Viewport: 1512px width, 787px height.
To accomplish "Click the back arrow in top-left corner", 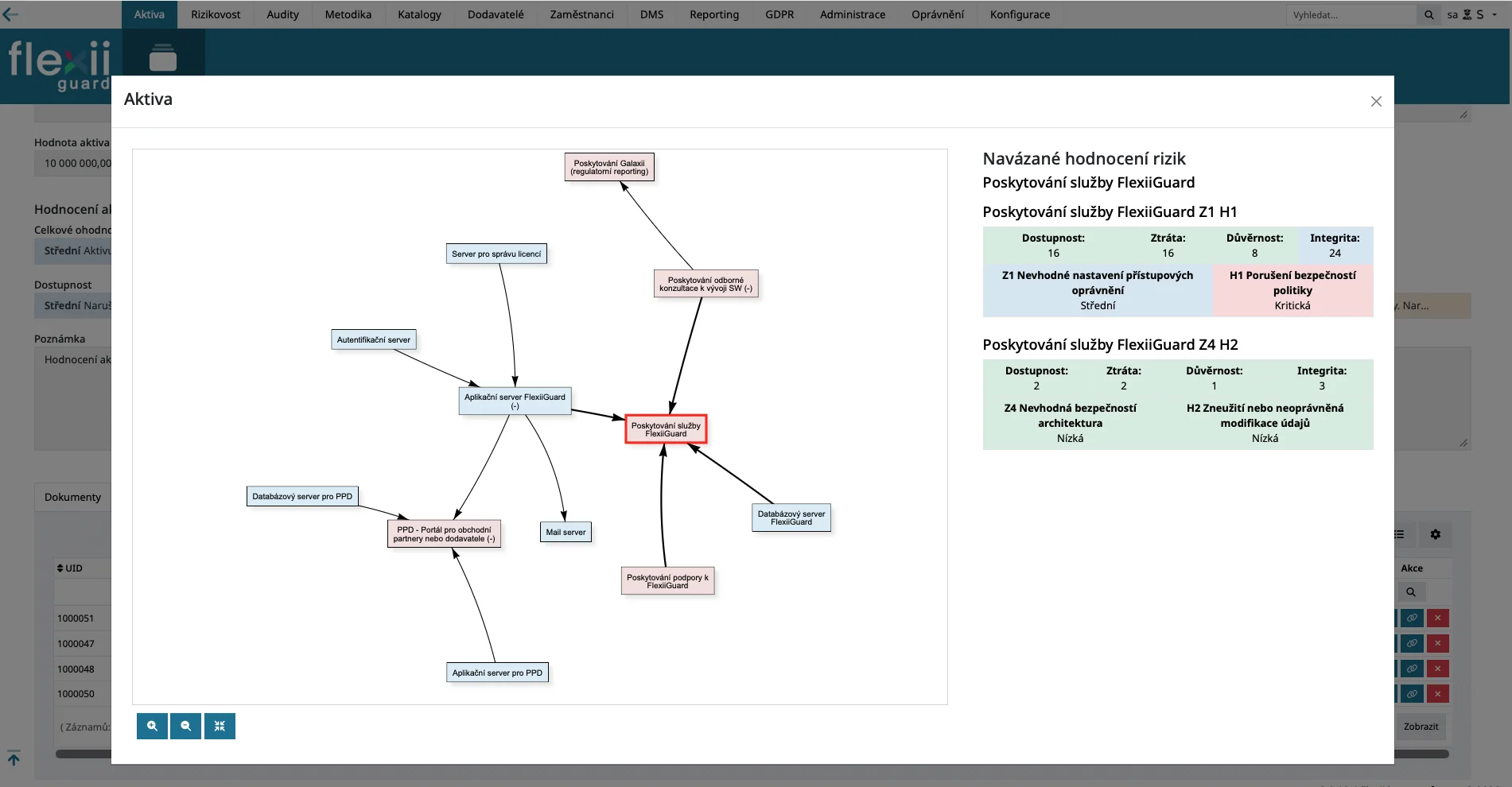I will coord(10,14).
